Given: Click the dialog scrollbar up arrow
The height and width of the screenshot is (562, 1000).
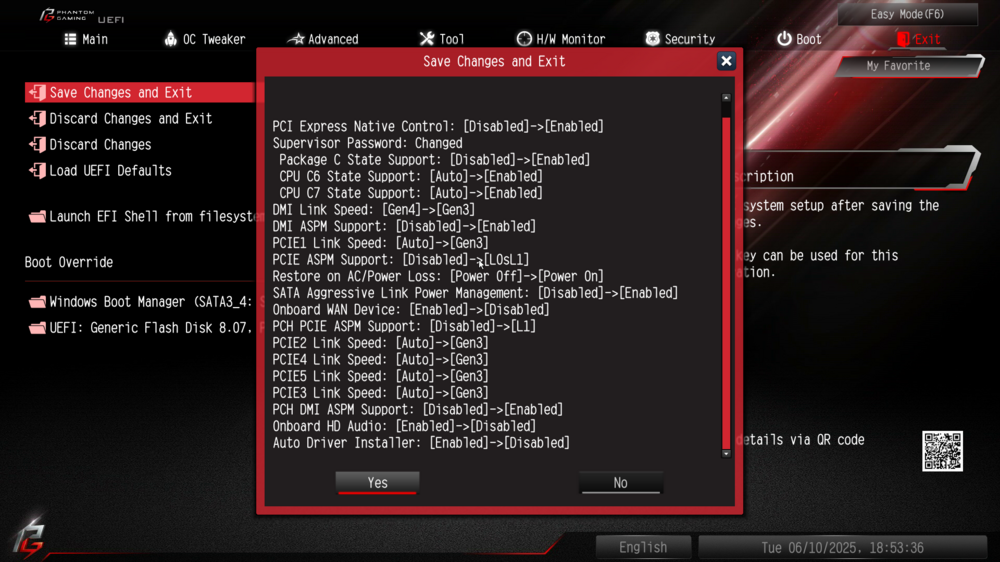Looking at the screenshot, I should click(726, 98).
